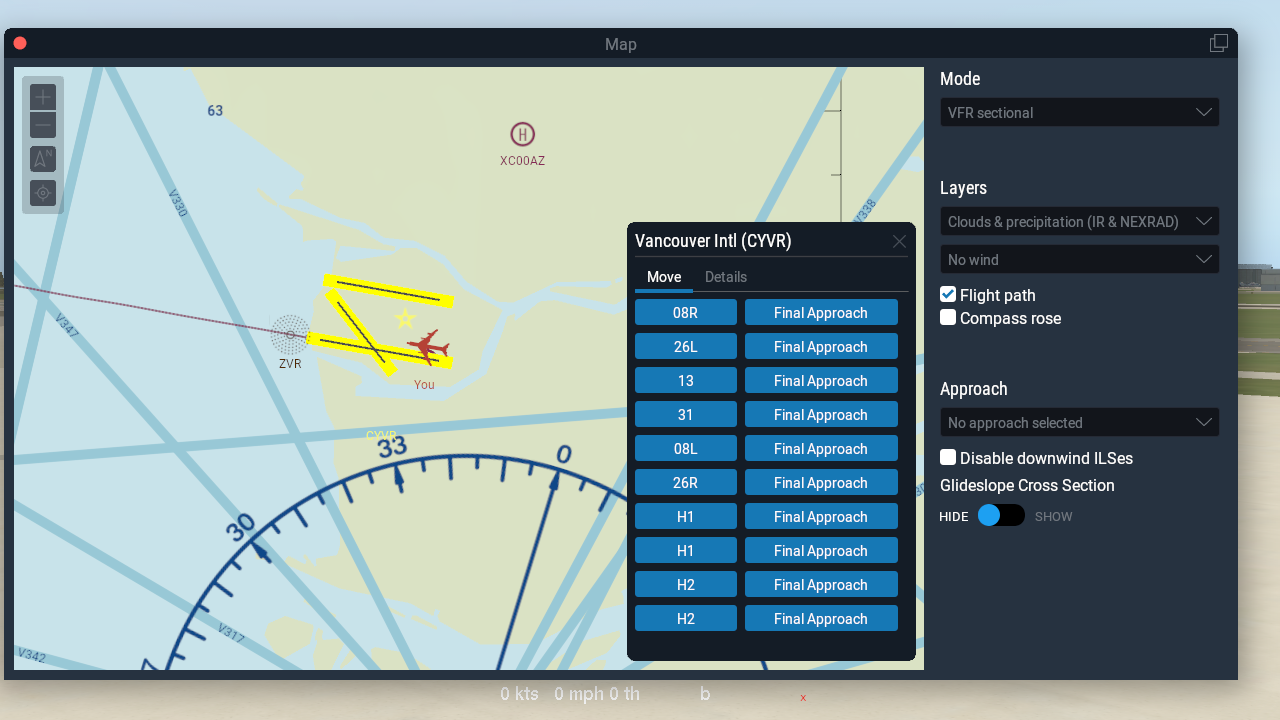The image size is (1280, 720).
Task: Close the Map window with red dot
Action: [20, 43]
